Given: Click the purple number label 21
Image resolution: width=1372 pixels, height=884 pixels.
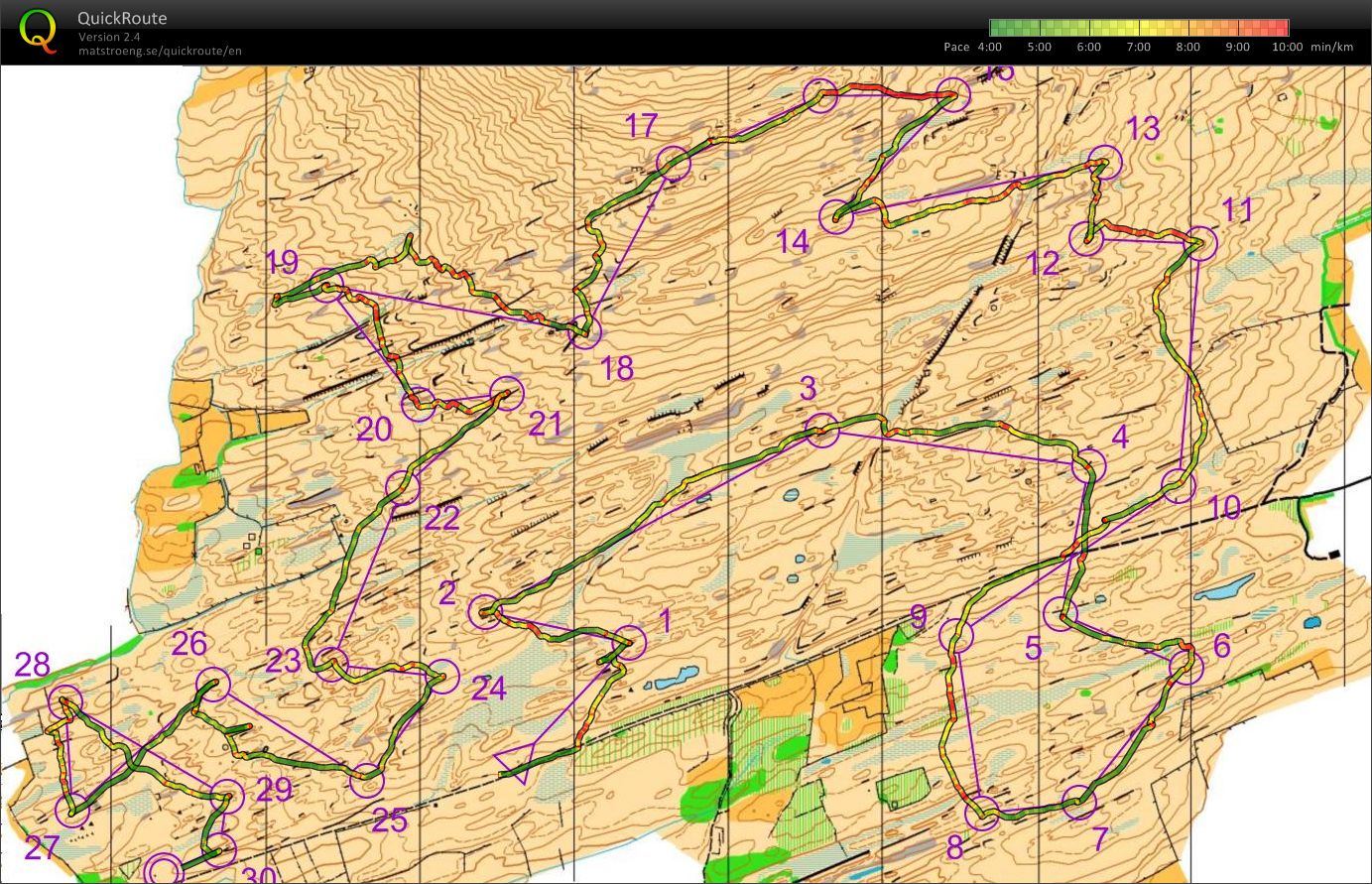Looking at the screenshot, I should click(x=546, y=425).
